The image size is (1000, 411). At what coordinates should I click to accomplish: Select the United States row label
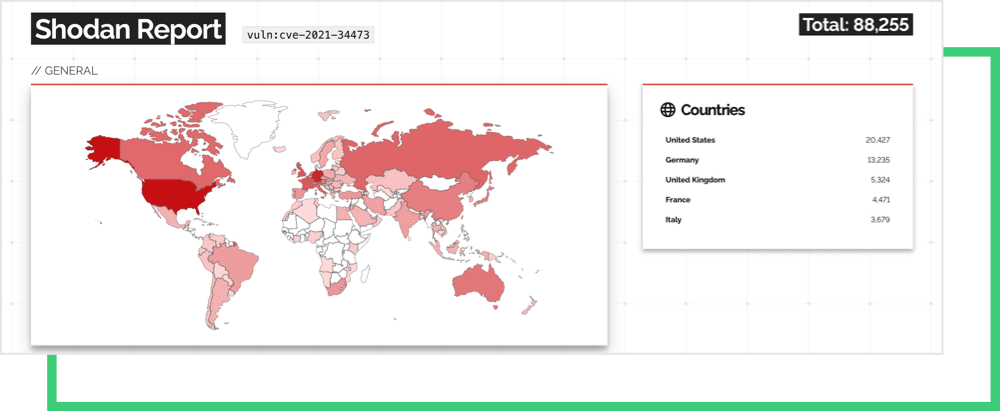pos(690,140)
